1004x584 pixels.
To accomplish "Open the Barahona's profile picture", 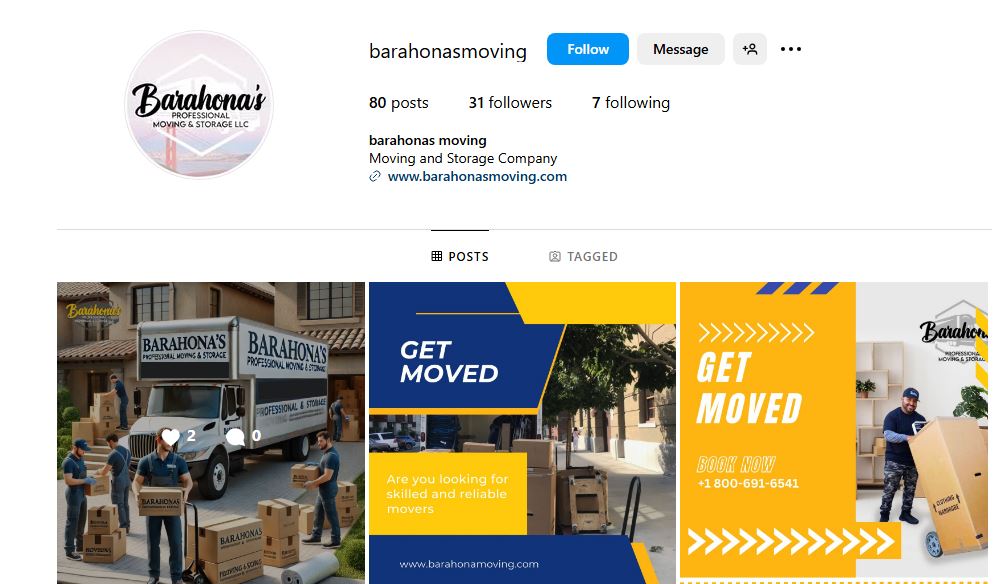I will point(199,104).
